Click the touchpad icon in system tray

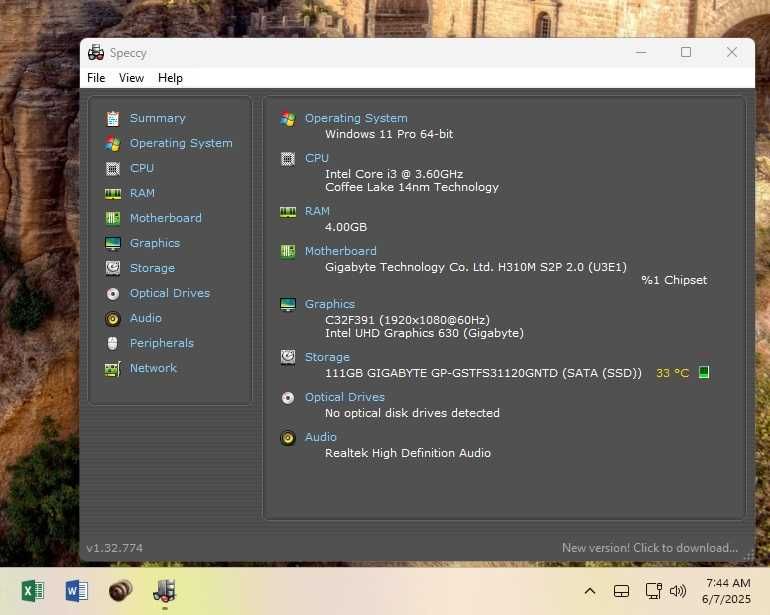621,591
